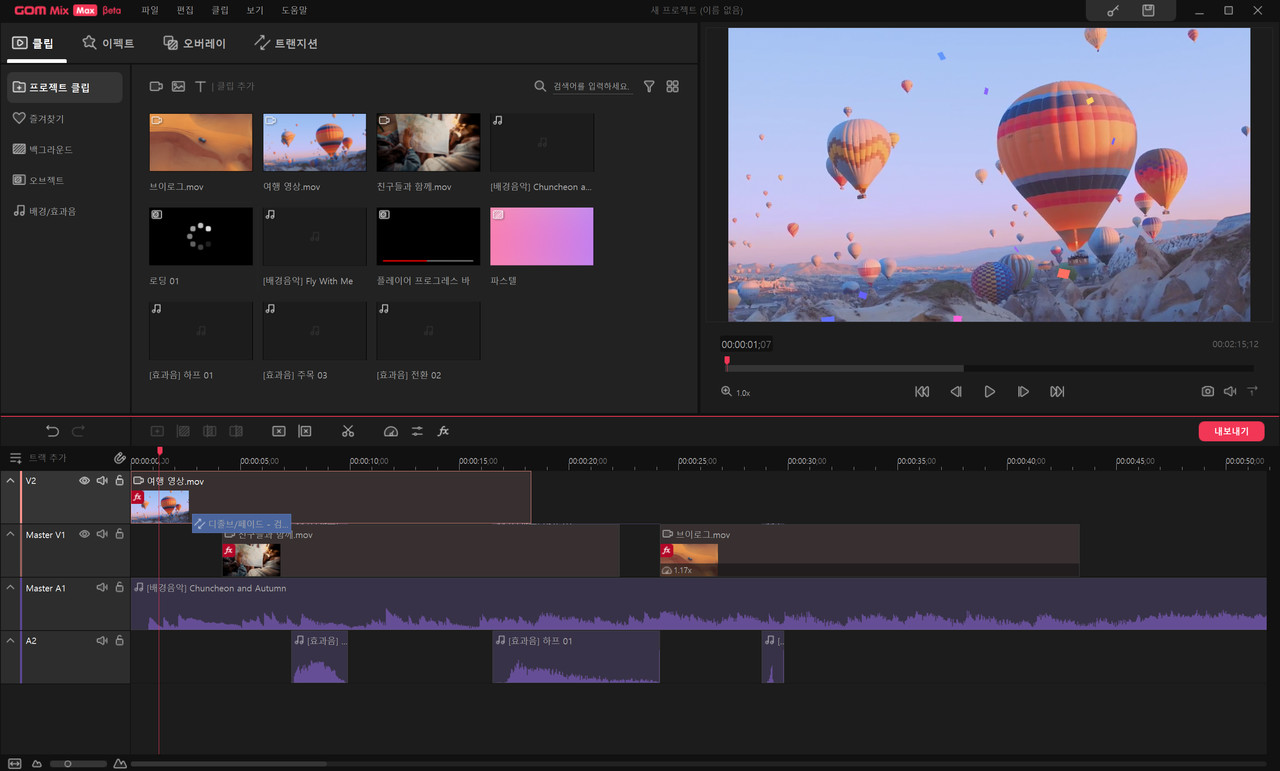The width and height of the screenshot is (1280, 771).
Task: Switch to the 오버레이 tab
Action: click(x=194, y=43)
